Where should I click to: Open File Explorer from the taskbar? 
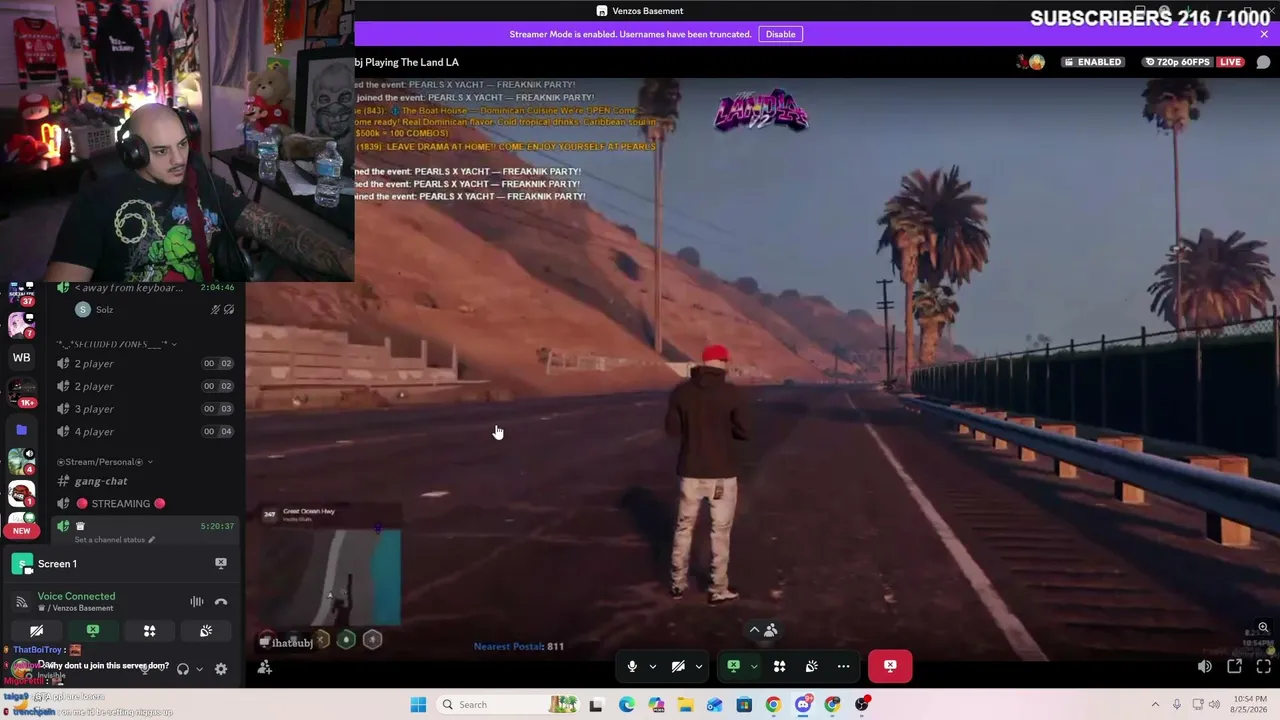pos(685,705)
